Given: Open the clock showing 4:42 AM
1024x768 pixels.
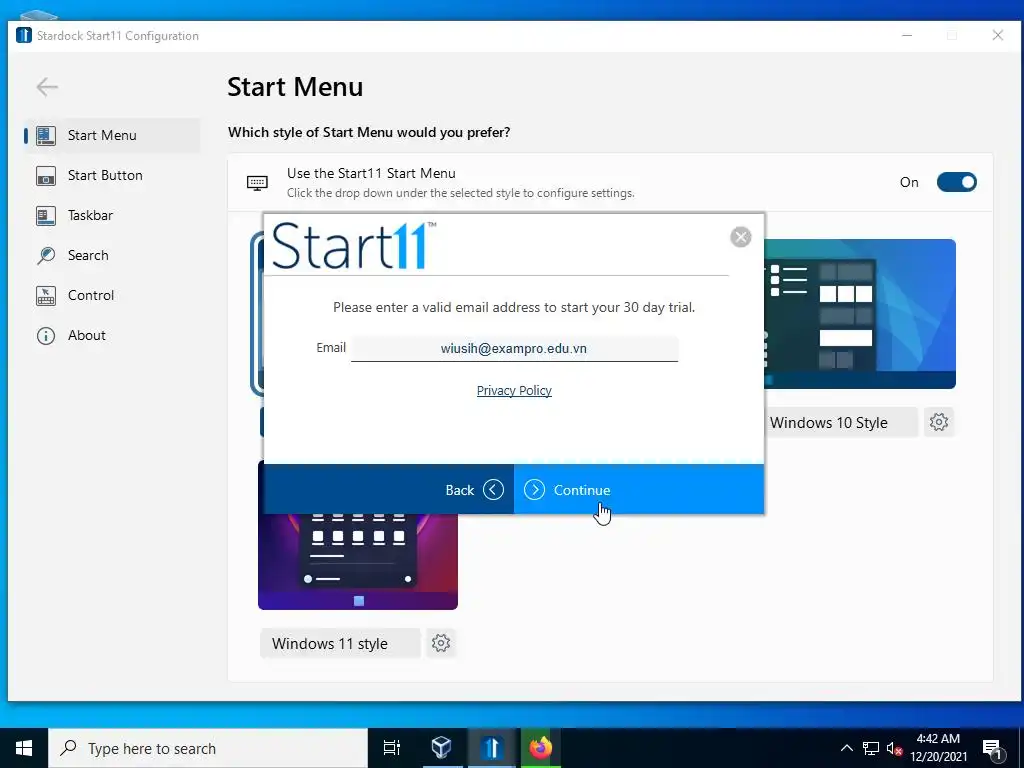Looking at the screenshot, I should click(x=938, y=748).
